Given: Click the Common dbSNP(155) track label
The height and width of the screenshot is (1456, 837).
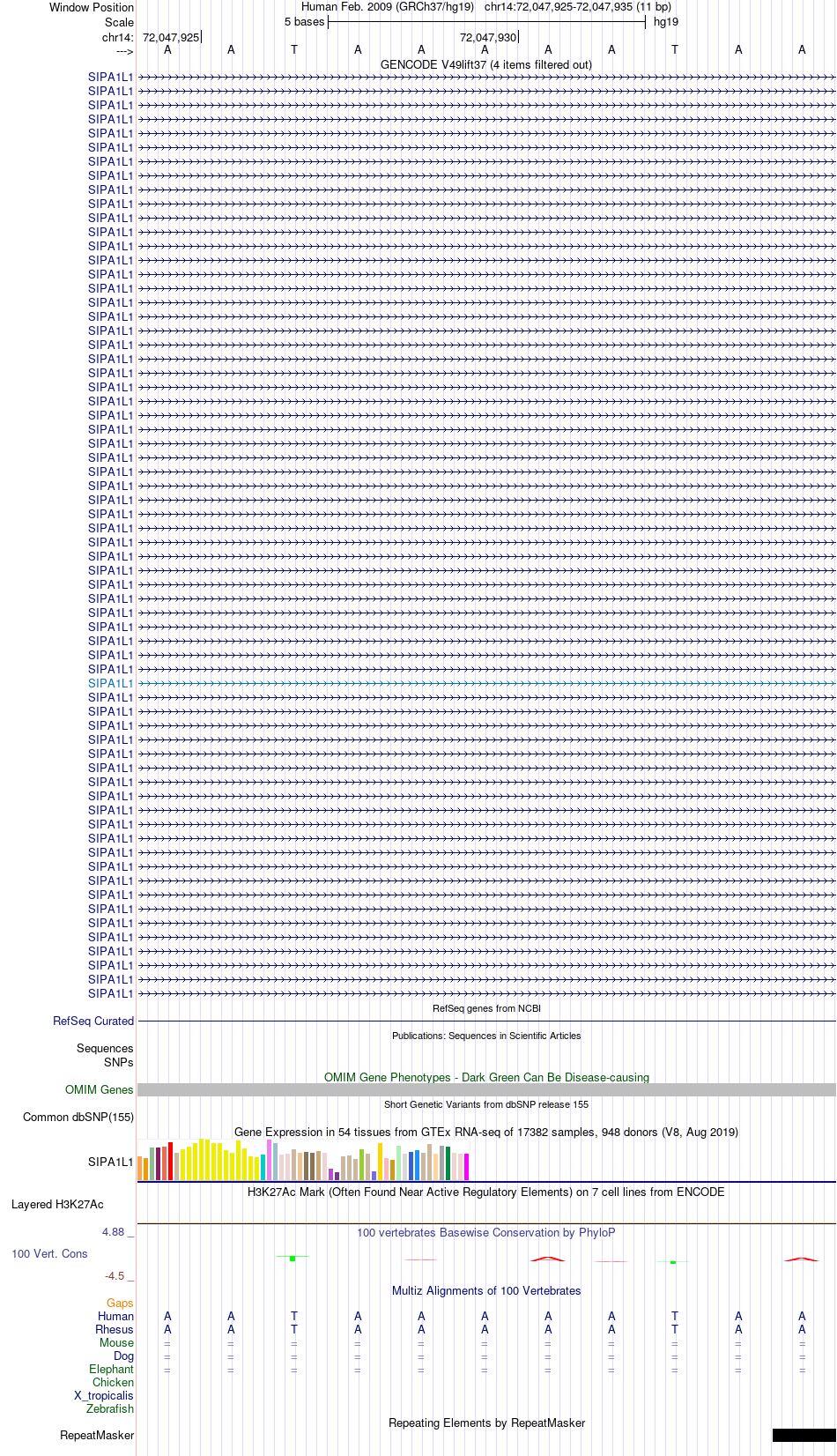Looking at the screenshot, I should [78, 1117].
